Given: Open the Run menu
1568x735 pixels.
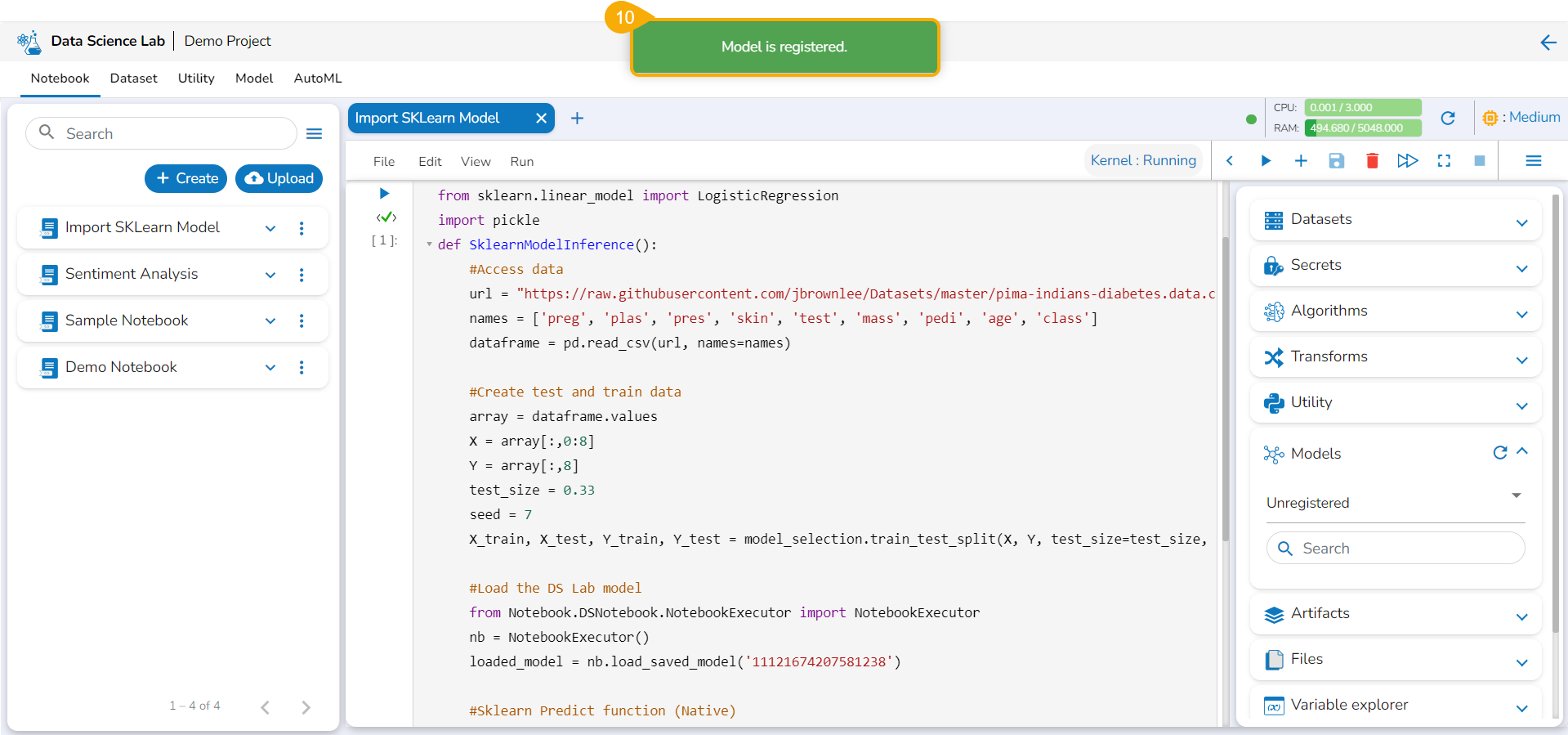Looking at the screenshot, I should 521,162.
